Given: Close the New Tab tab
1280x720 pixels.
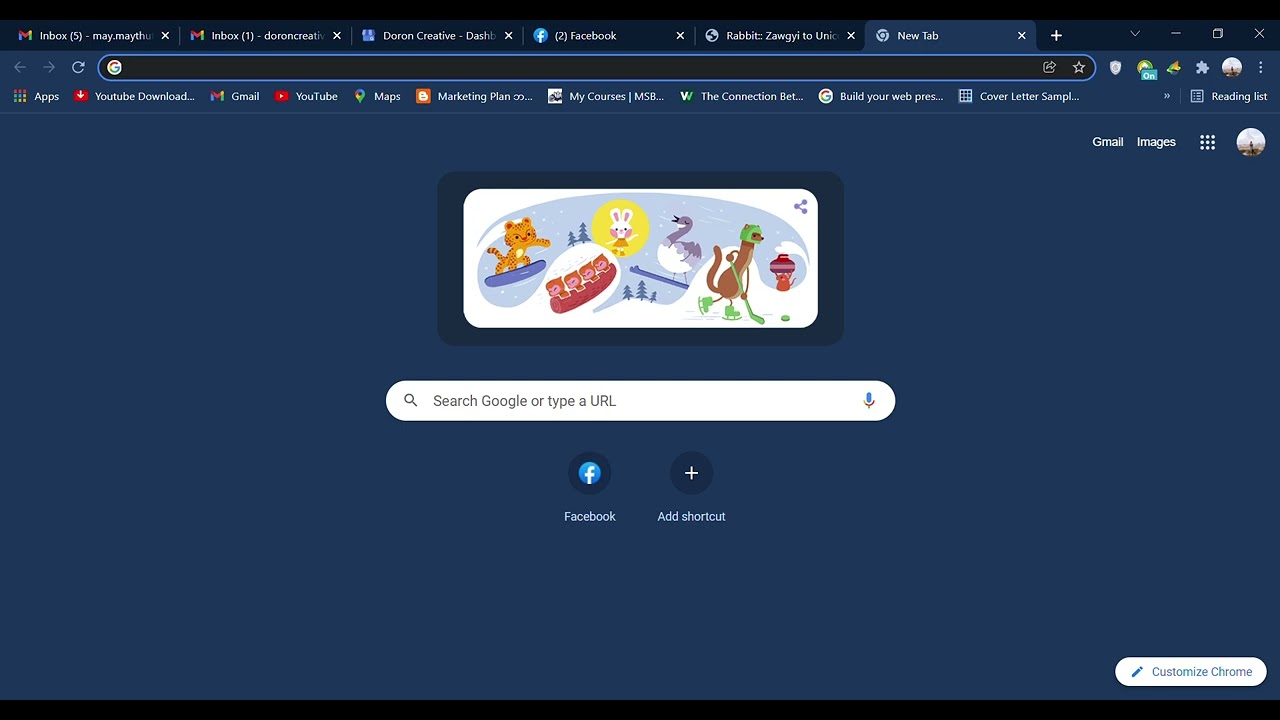Looking at the screenshot, I should [1021, 35].
